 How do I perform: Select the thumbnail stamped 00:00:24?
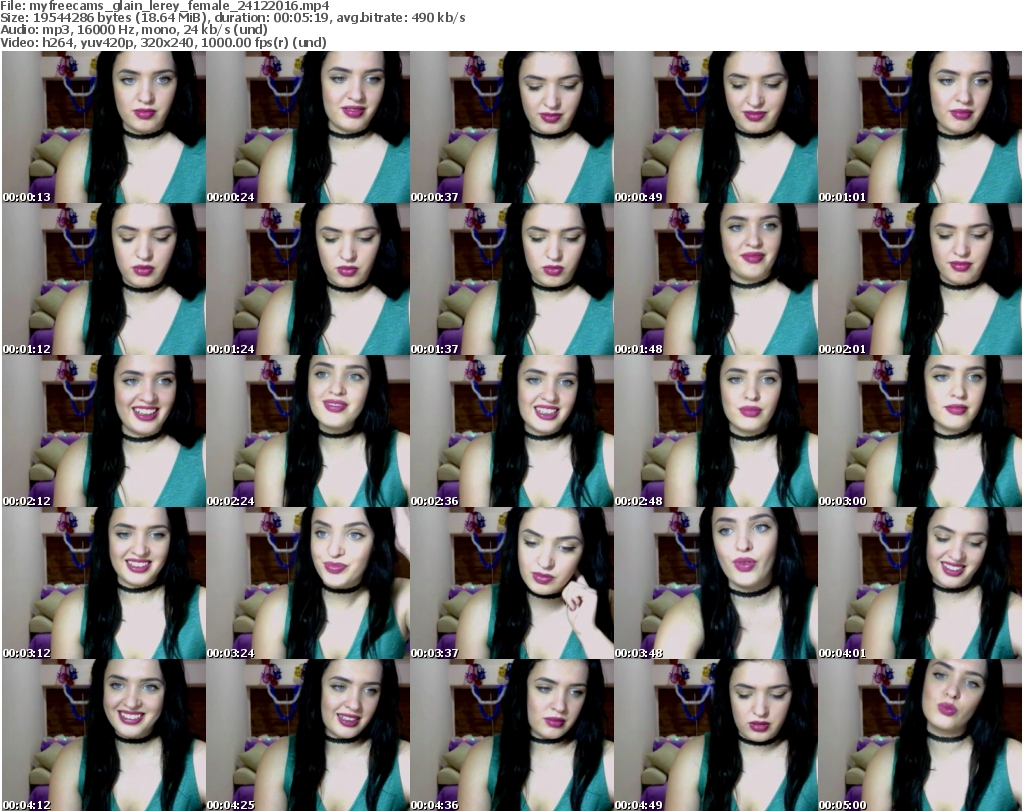click(308, 127)
